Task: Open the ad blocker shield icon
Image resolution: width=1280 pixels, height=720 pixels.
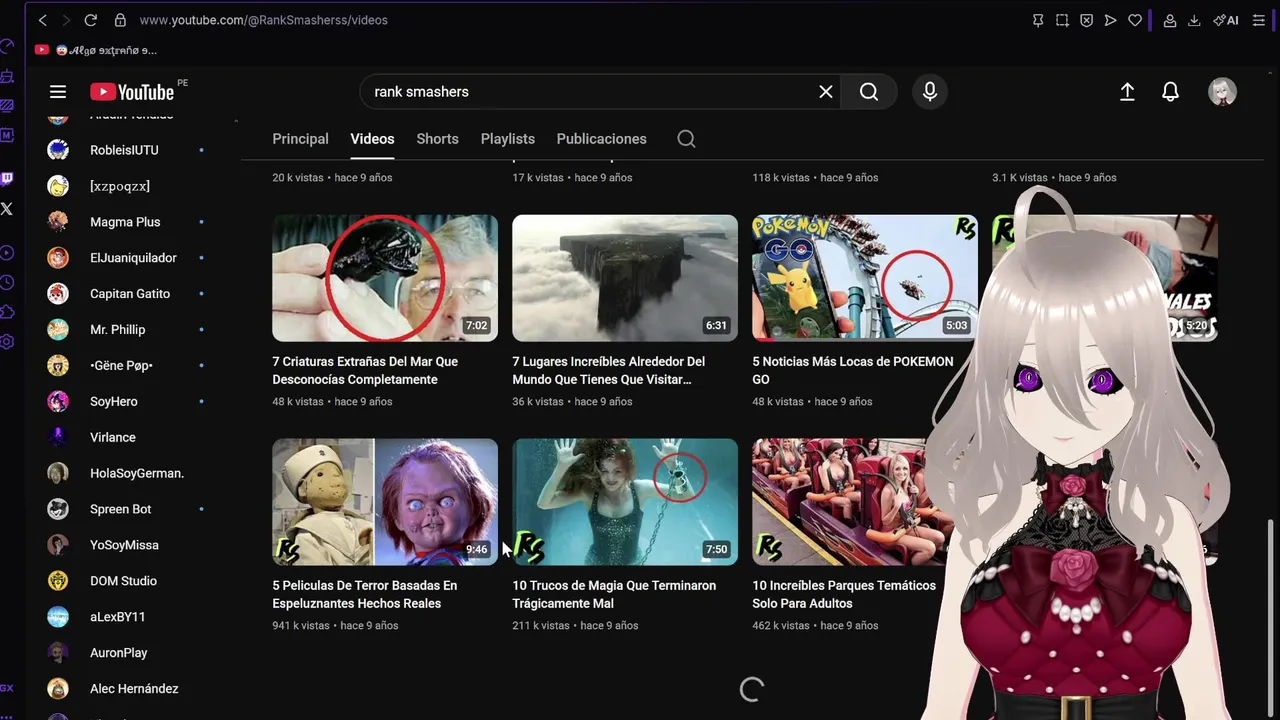Action: (x=1086, y=20)
